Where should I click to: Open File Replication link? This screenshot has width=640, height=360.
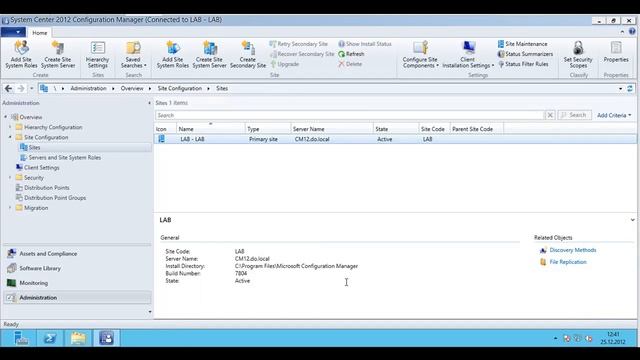(x=568, y=262)
